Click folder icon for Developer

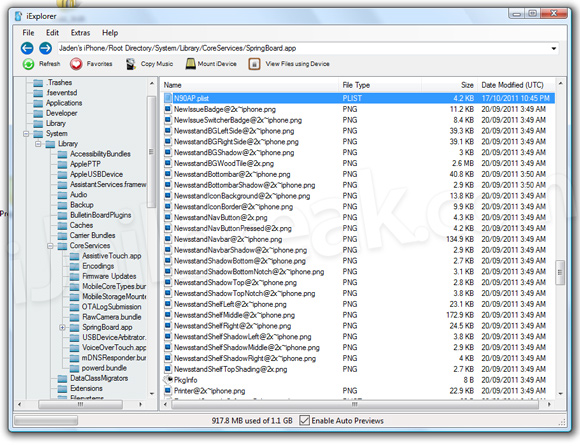(x=38, y=114)
